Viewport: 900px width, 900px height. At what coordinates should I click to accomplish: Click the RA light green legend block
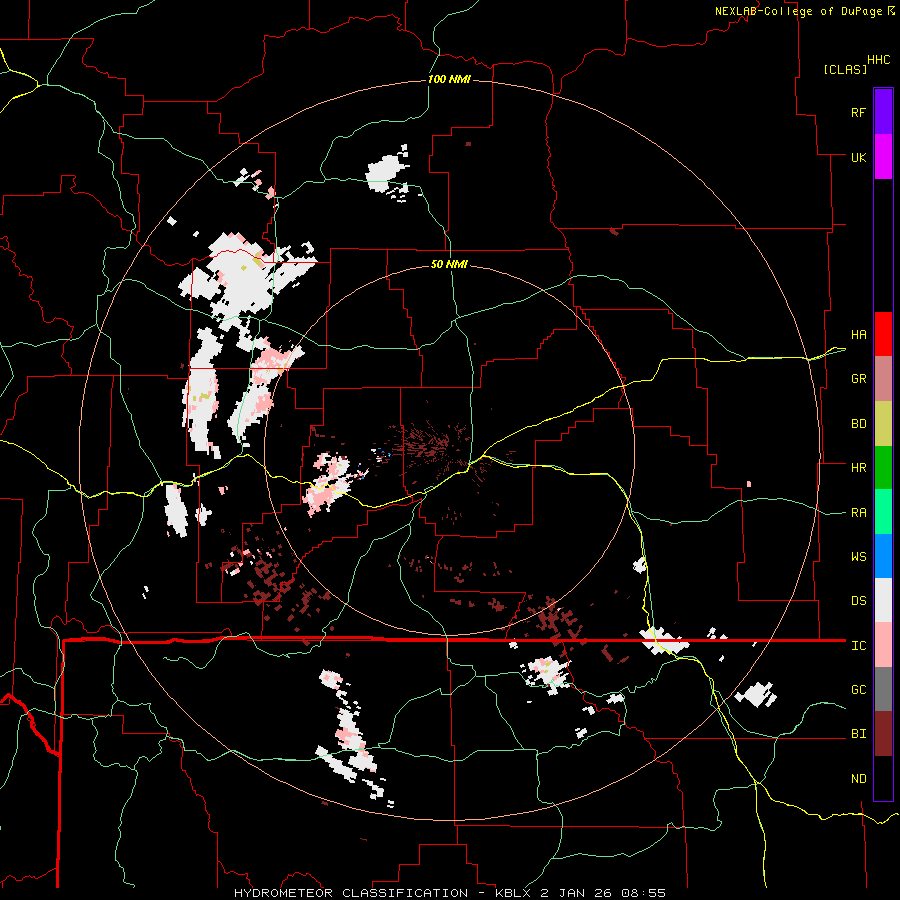(883, 512)
